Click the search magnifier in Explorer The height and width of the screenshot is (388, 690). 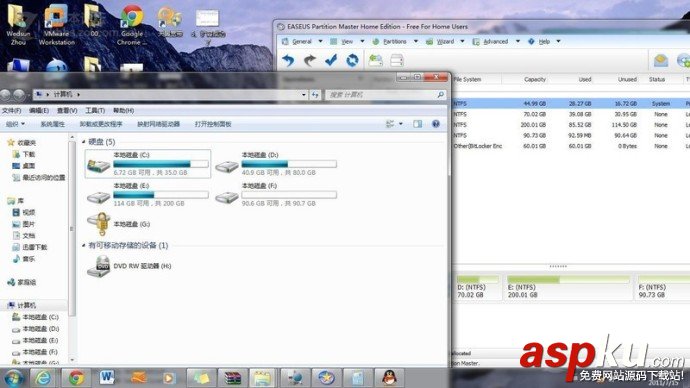coord(440,95)
